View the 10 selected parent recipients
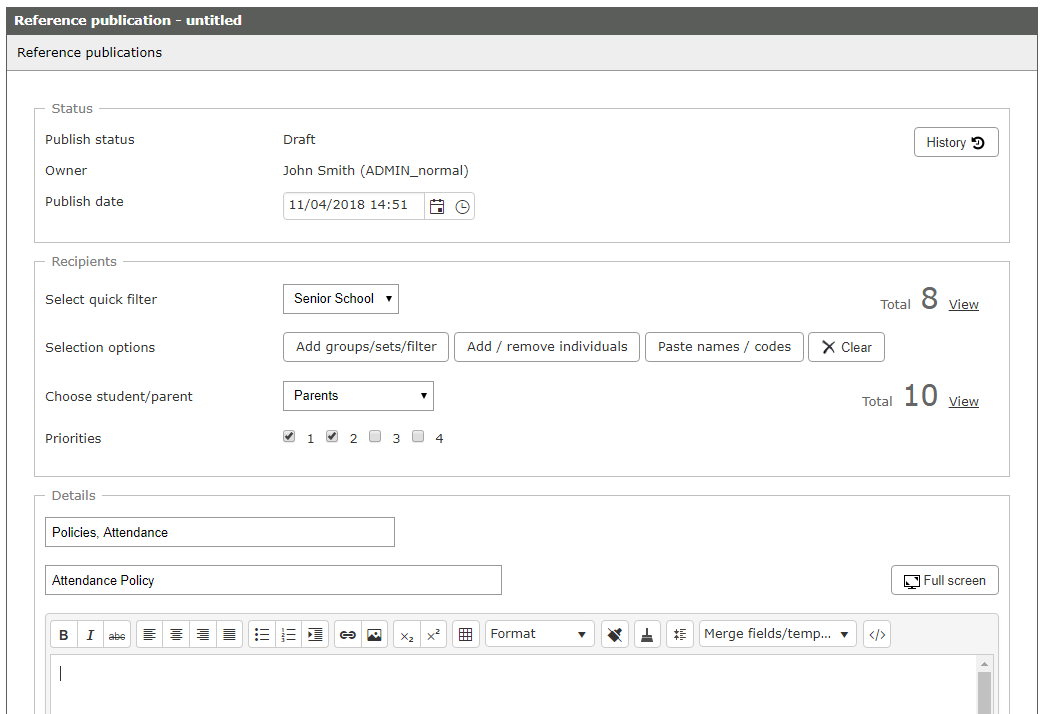 coord(963,401)
